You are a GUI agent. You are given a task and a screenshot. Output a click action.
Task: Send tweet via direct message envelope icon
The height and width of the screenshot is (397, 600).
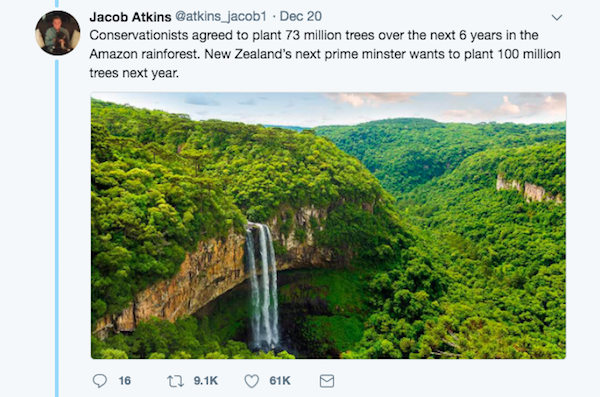coord(327,381)
